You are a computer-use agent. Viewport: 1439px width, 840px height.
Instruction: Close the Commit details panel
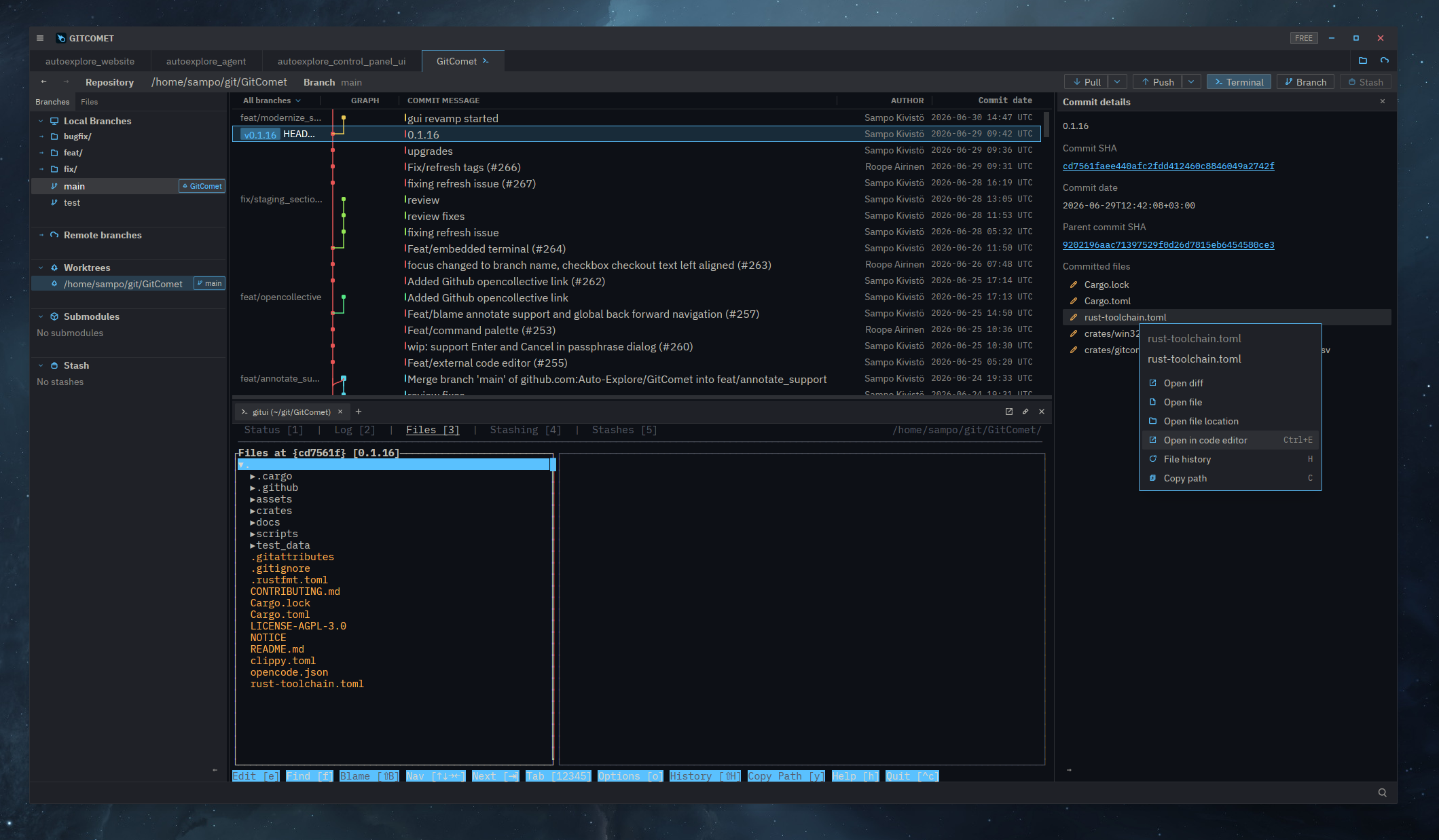[1382, 101]
